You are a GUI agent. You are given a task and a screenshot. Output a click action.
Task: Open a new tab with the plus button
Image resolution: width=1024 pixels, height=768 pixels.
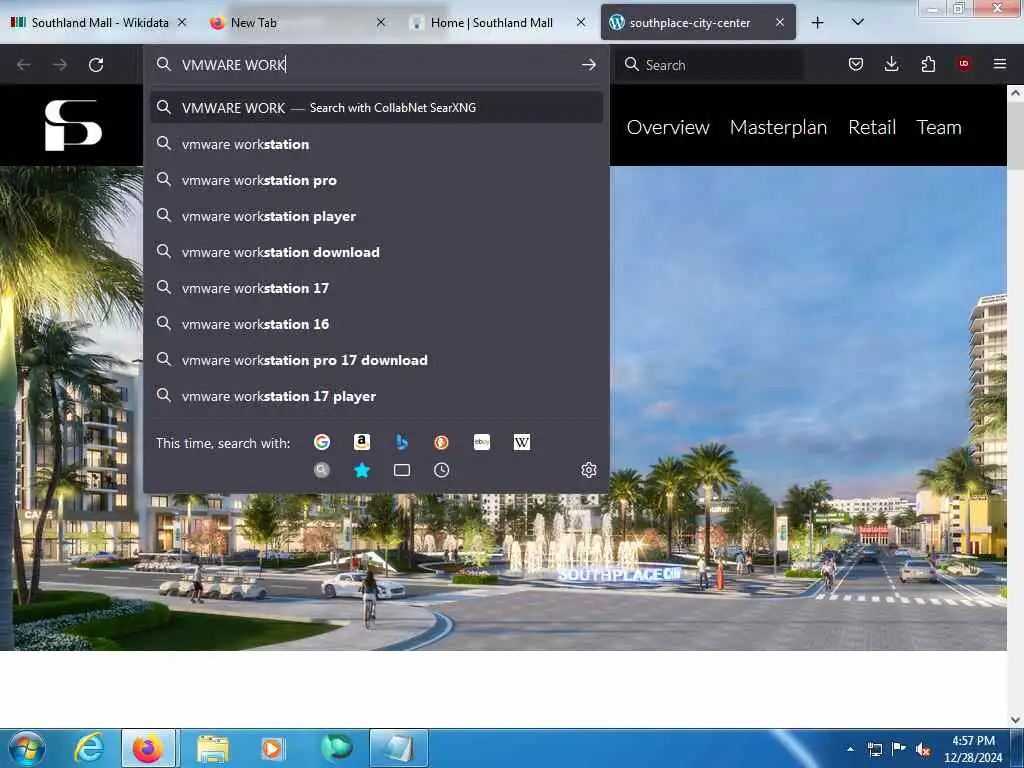[x=817, y=23]
